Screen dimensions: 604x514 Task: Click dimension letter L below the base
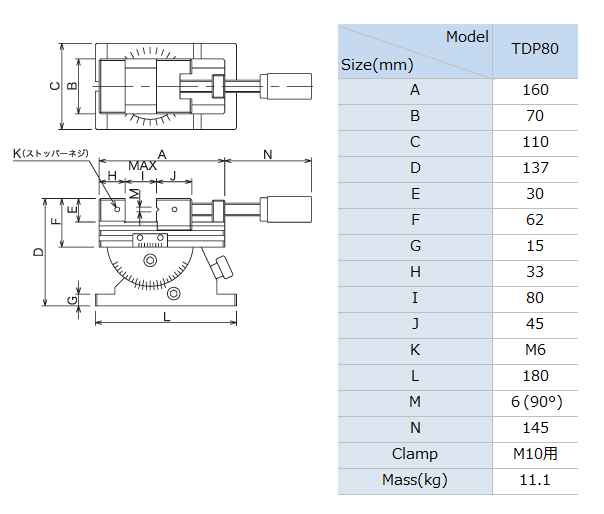pyautogui.click(x=166, y=317)
